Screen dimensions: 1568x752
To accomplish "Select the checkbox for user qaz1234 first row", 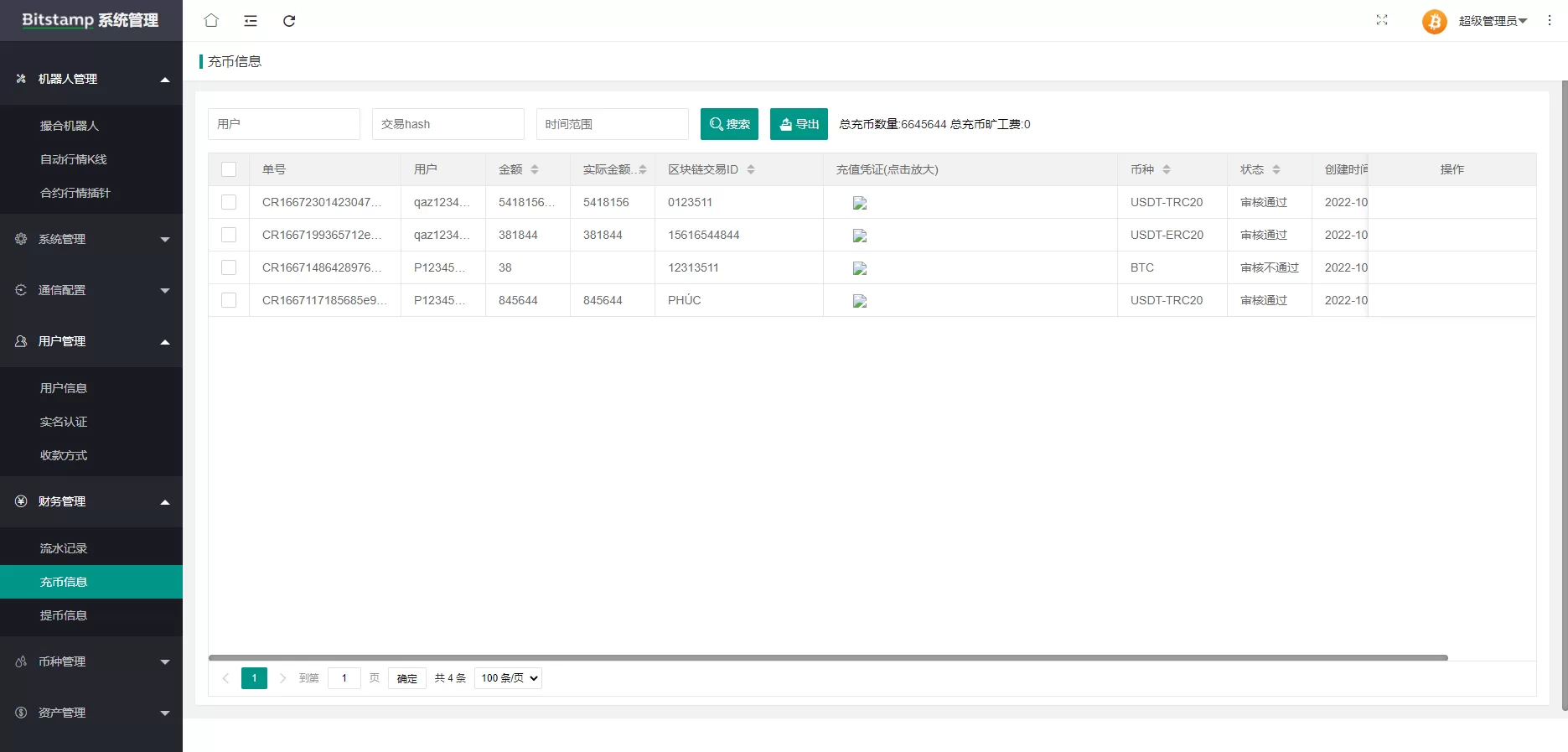I will point(229,202).
